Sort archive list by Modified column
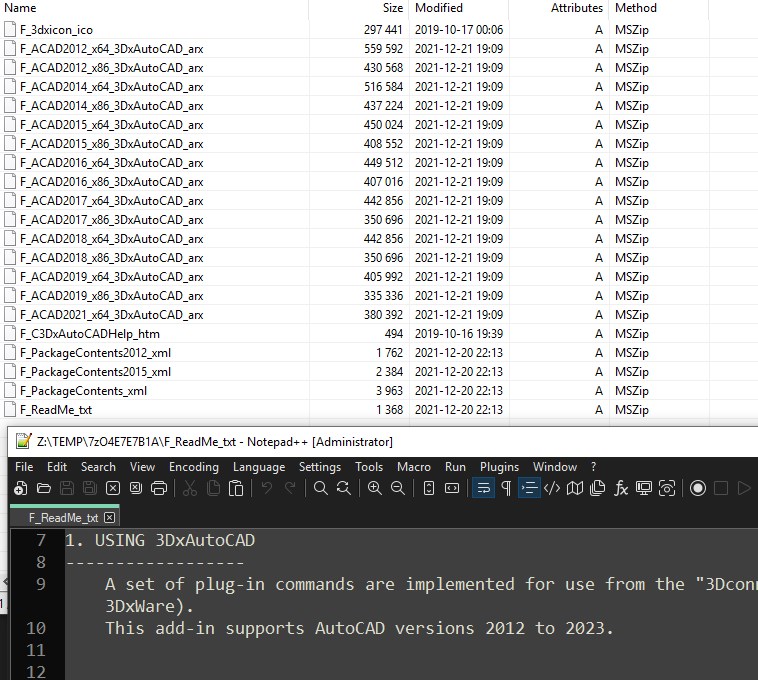Screen dimensions: 758x680 coord(439,8)
